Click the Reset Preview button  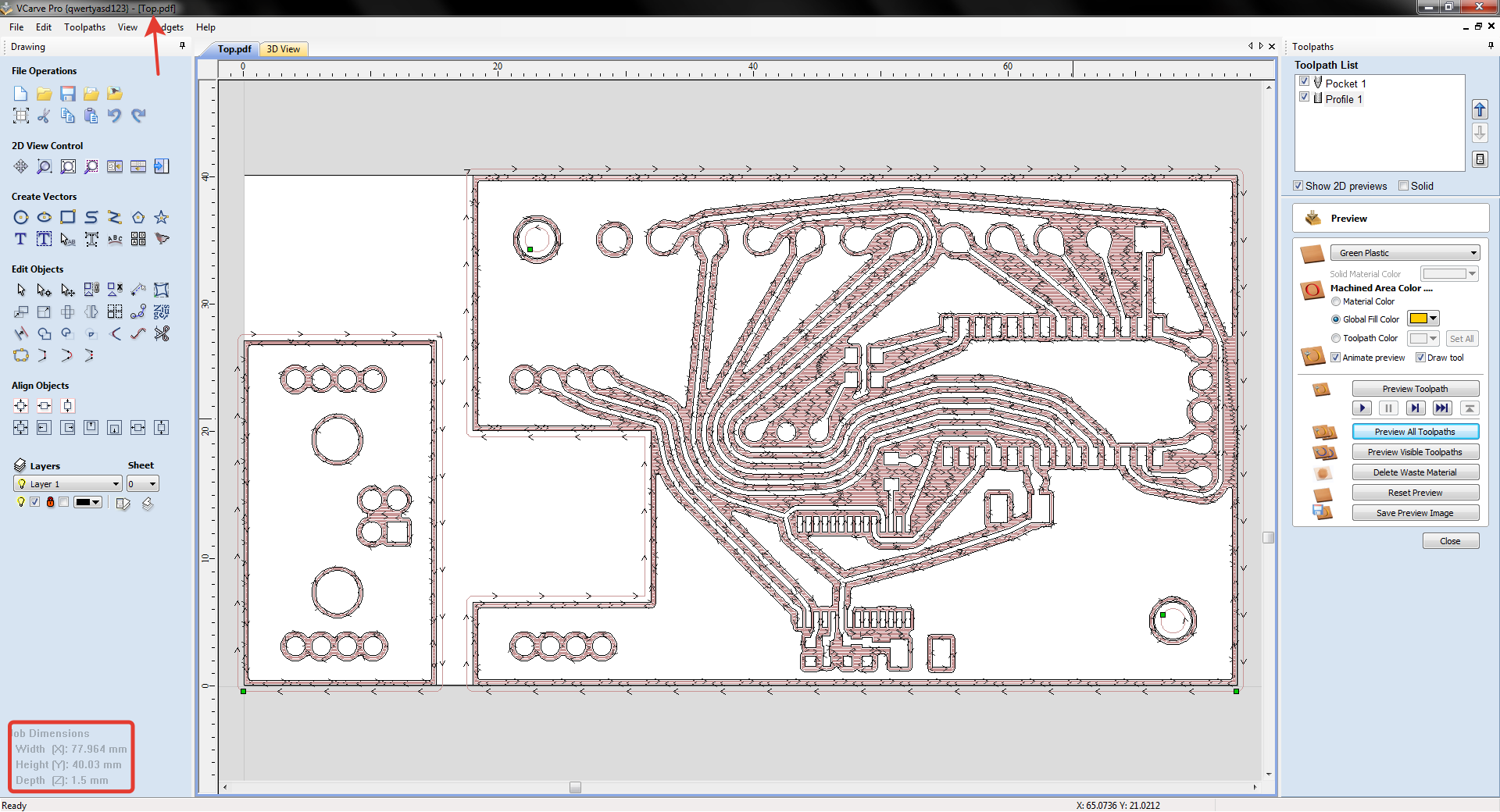click(1415, 493)
